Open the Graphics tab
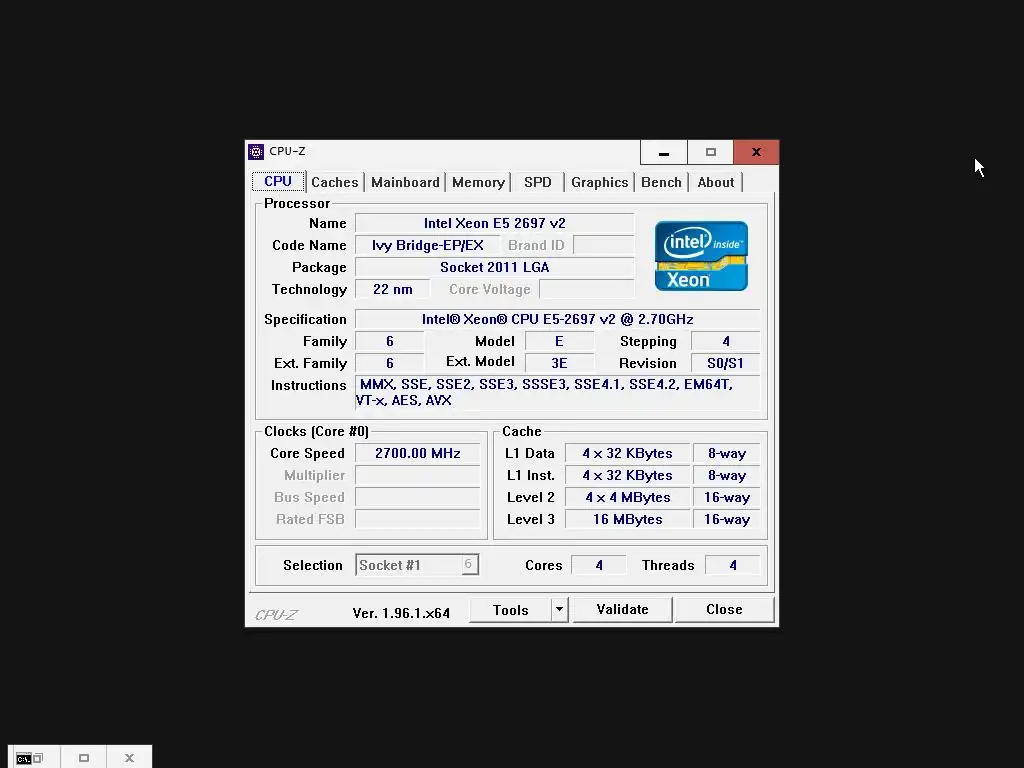Image resolution: width=1024 pixels, height=768 pixels. coord(600,182)
